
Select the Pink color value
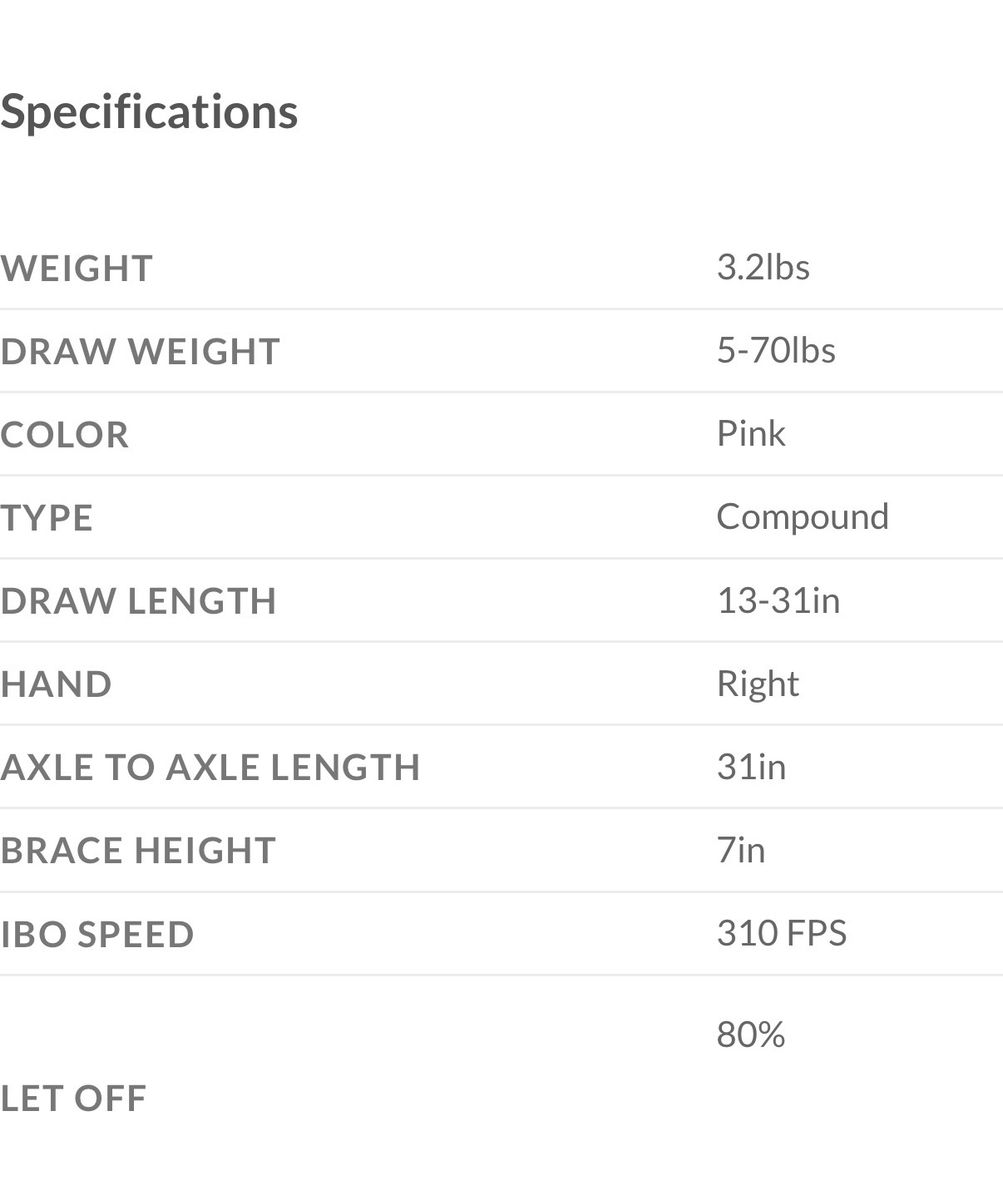751,433
